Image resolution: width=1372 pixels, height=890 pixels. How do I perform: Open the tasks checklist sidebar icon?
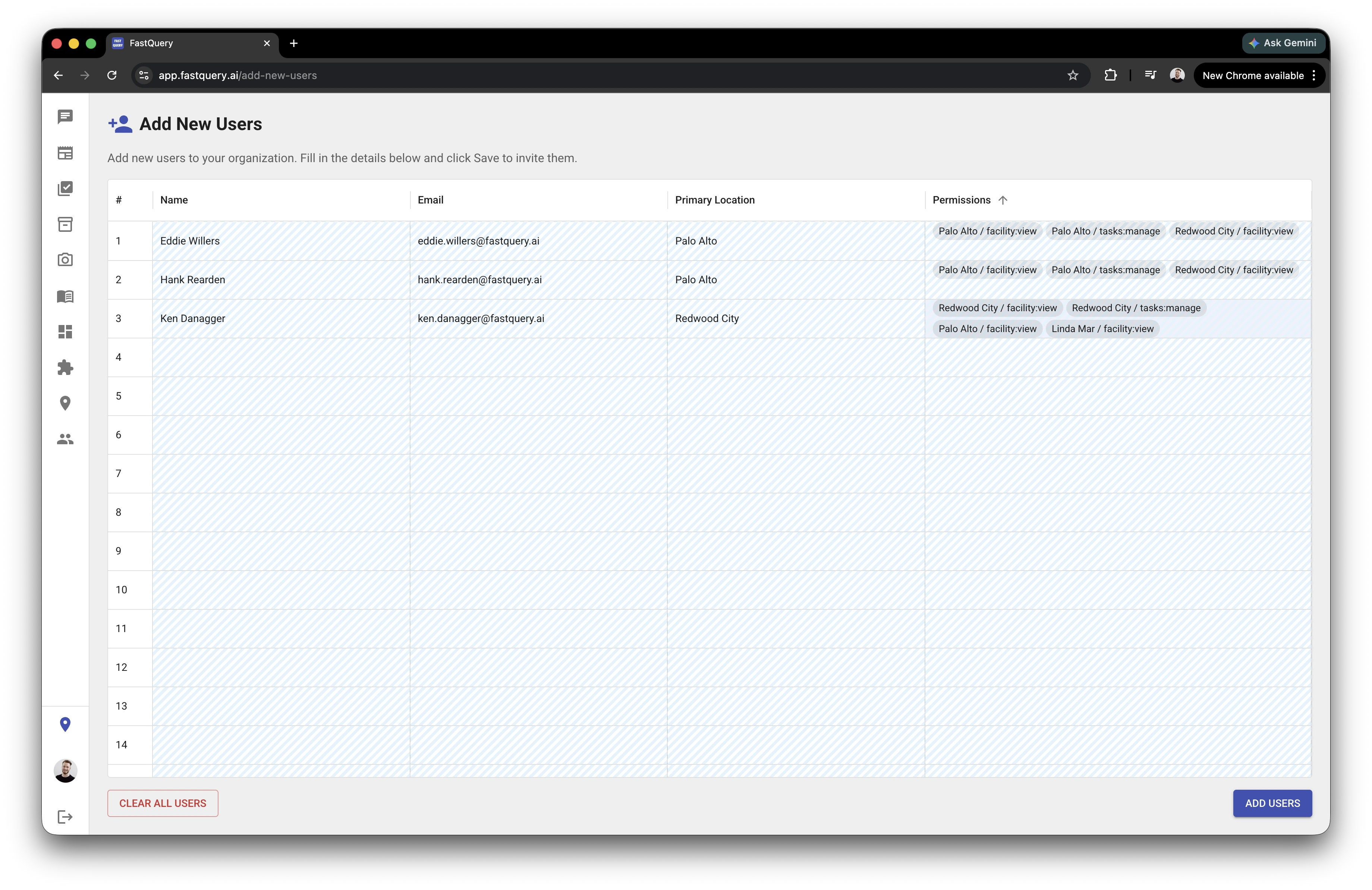coord(65,189)
